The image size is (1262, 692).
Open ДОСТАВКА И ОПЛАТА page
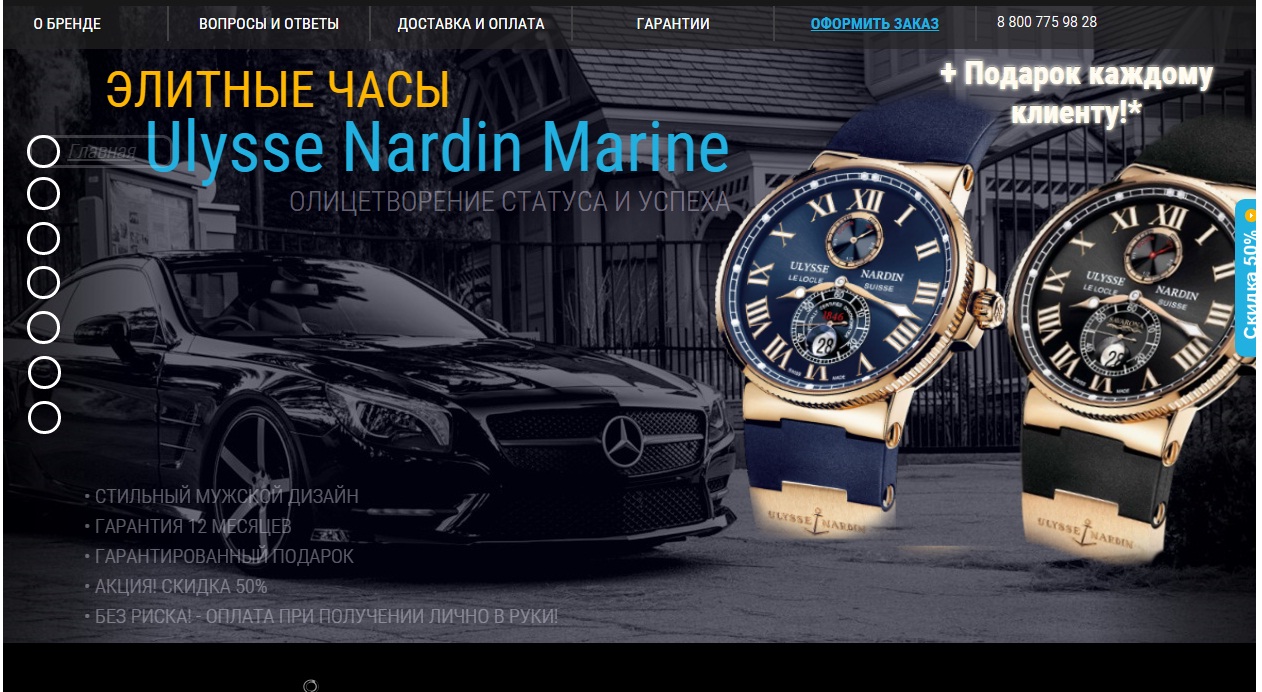471,24
